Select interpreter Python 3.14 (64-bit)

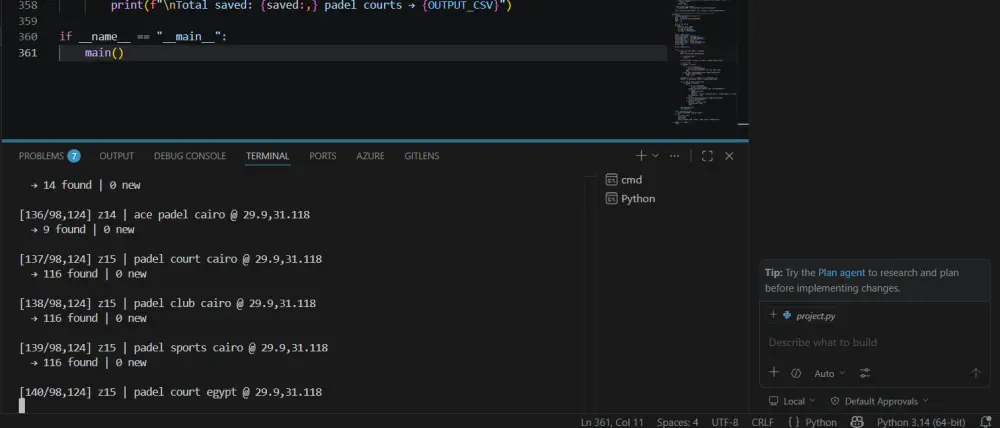click(922, 422)
